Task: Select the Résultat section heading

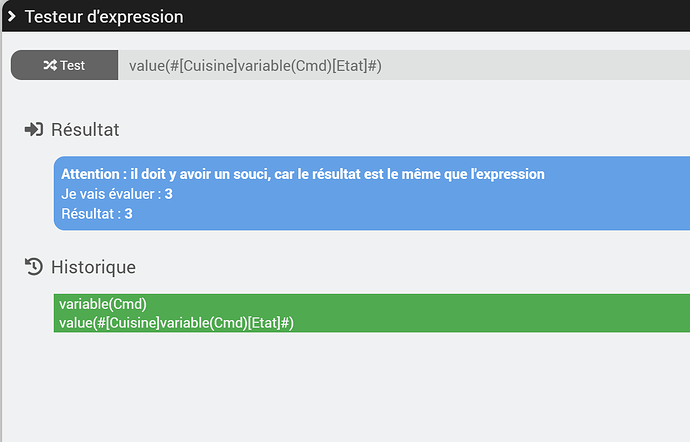Action: click(x=86, y=130)
